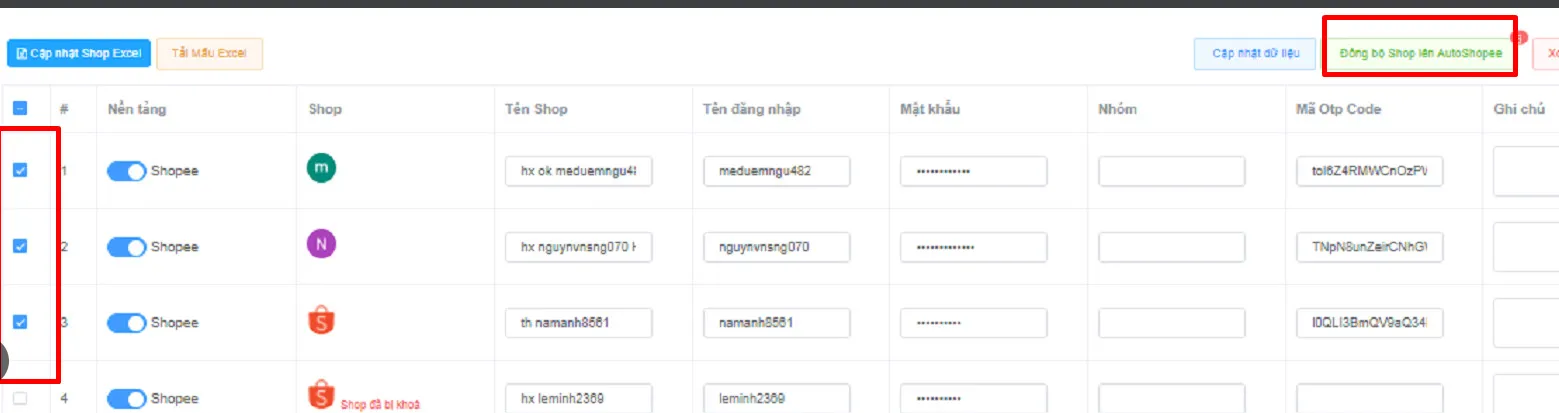Click the Excel icon on Cập nhật Shop Excel
1559x413 pixels.
pyautogui.click(x=21, y=54)
